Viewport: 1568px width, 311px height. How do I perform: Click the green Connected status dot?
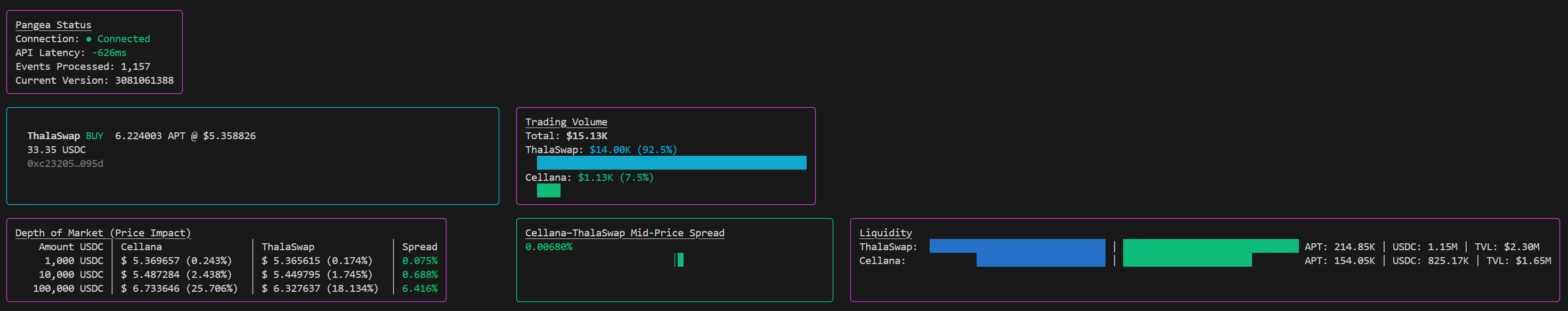click(89, 39)
